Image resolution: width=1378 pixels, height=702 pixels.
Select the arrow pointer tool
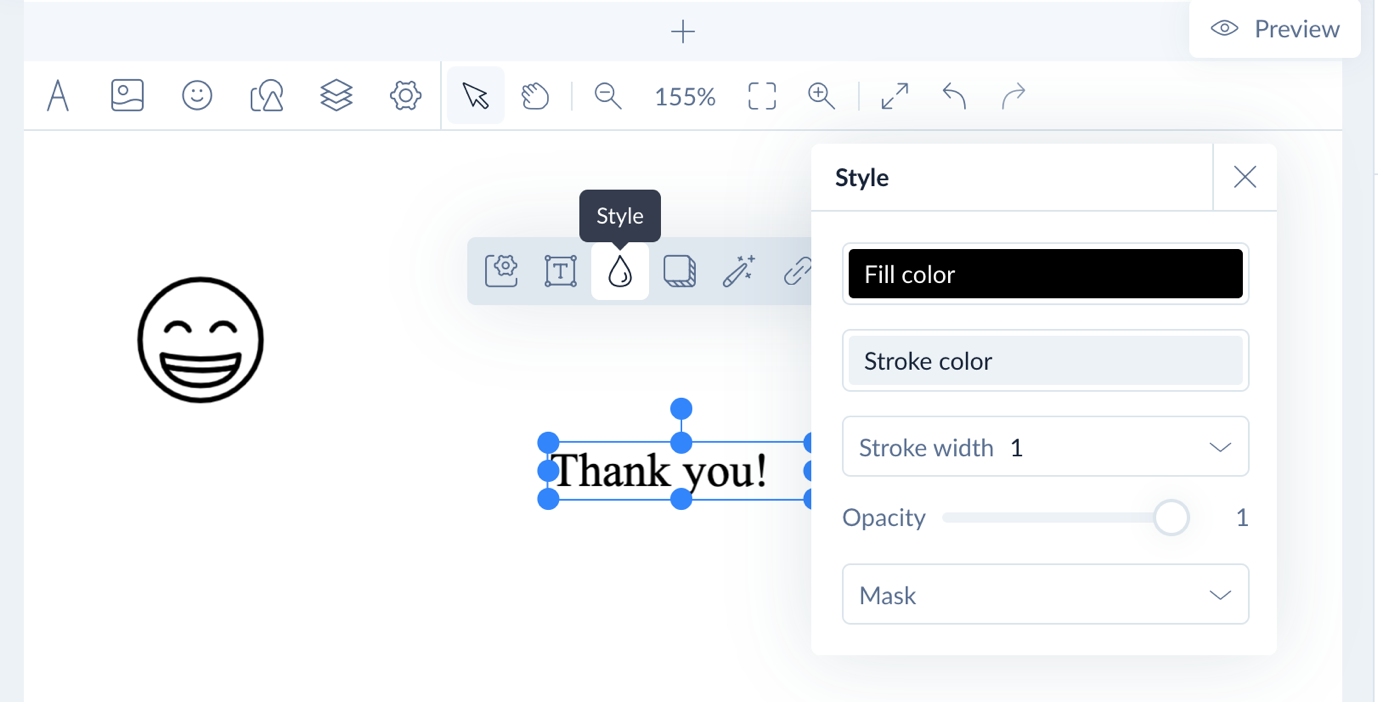(476, 96)
